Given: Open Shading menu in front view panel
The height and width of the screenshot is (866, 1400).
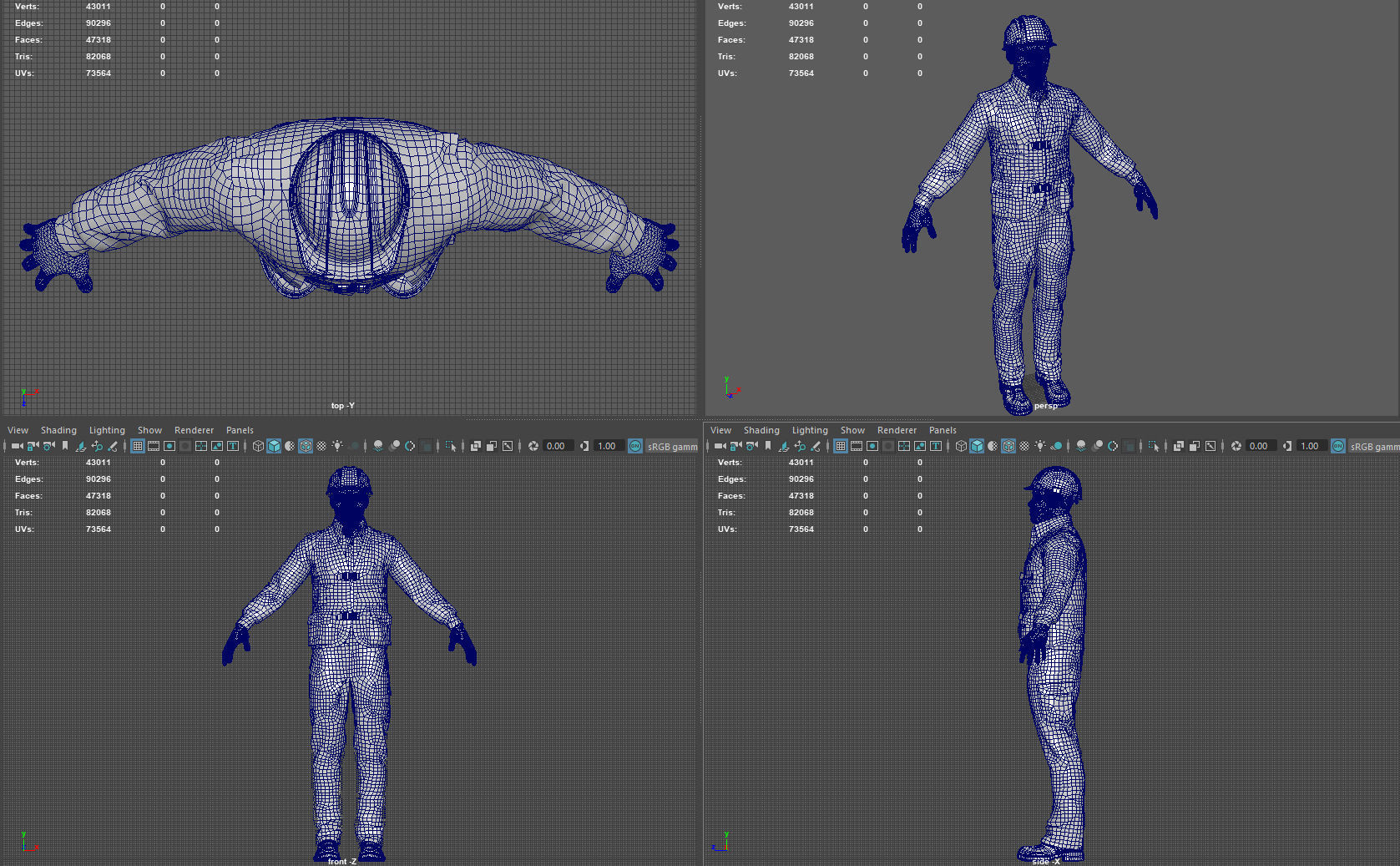Looking at the screenshot, I should [x=58, y=430].
